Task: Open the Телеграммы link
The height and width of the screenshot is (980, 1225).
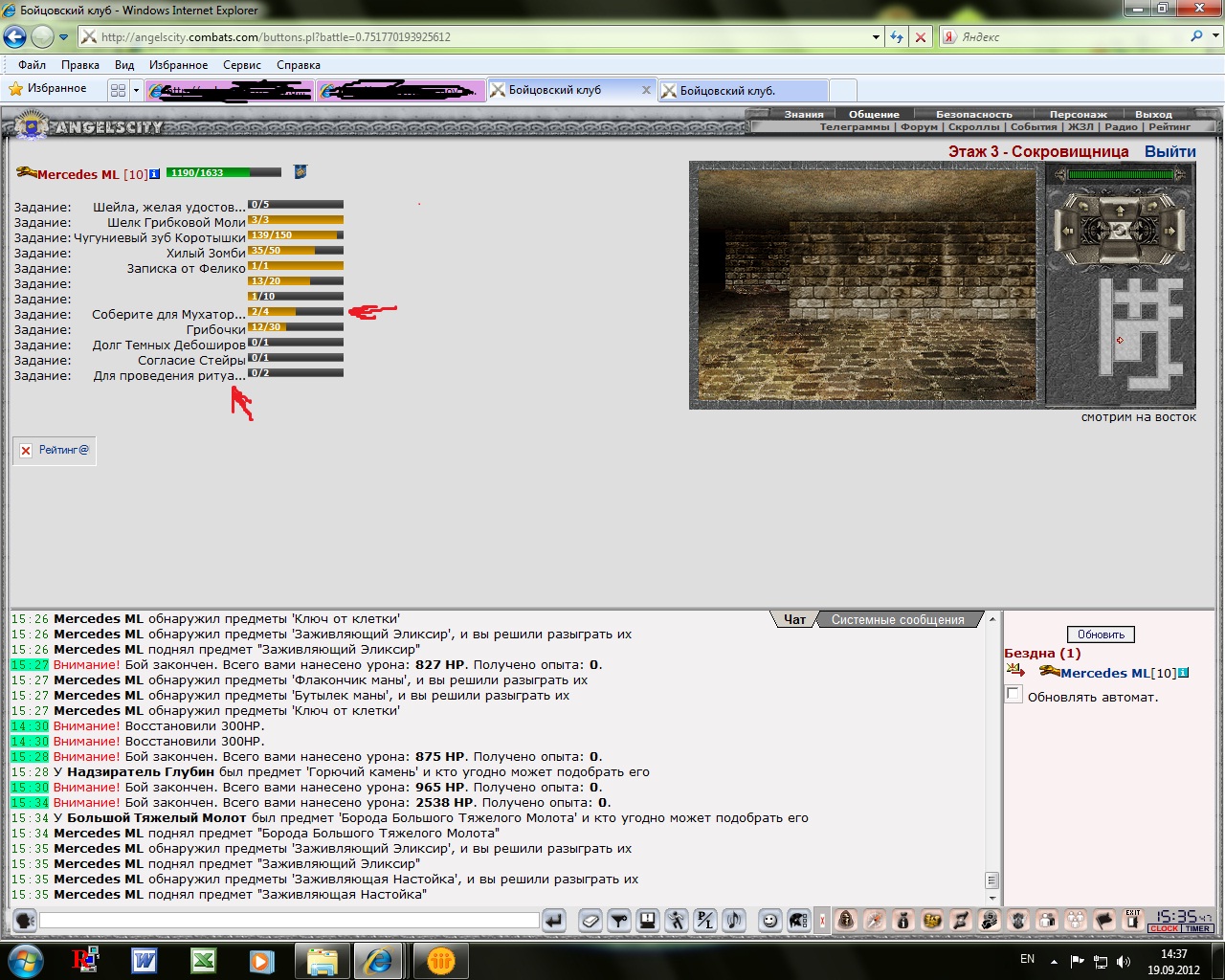Action: (x=855, y=126)
